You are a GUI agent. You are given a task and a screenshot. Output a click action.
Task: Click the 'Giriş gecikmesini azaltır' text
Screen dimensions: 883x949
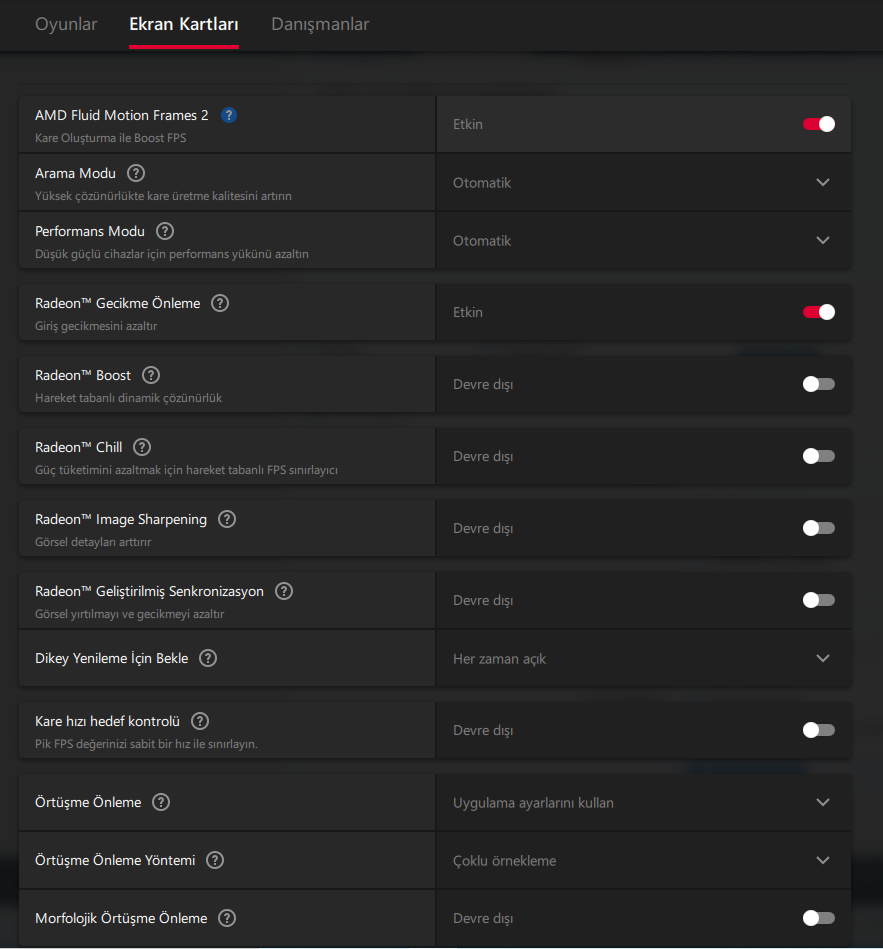[96, 326]
